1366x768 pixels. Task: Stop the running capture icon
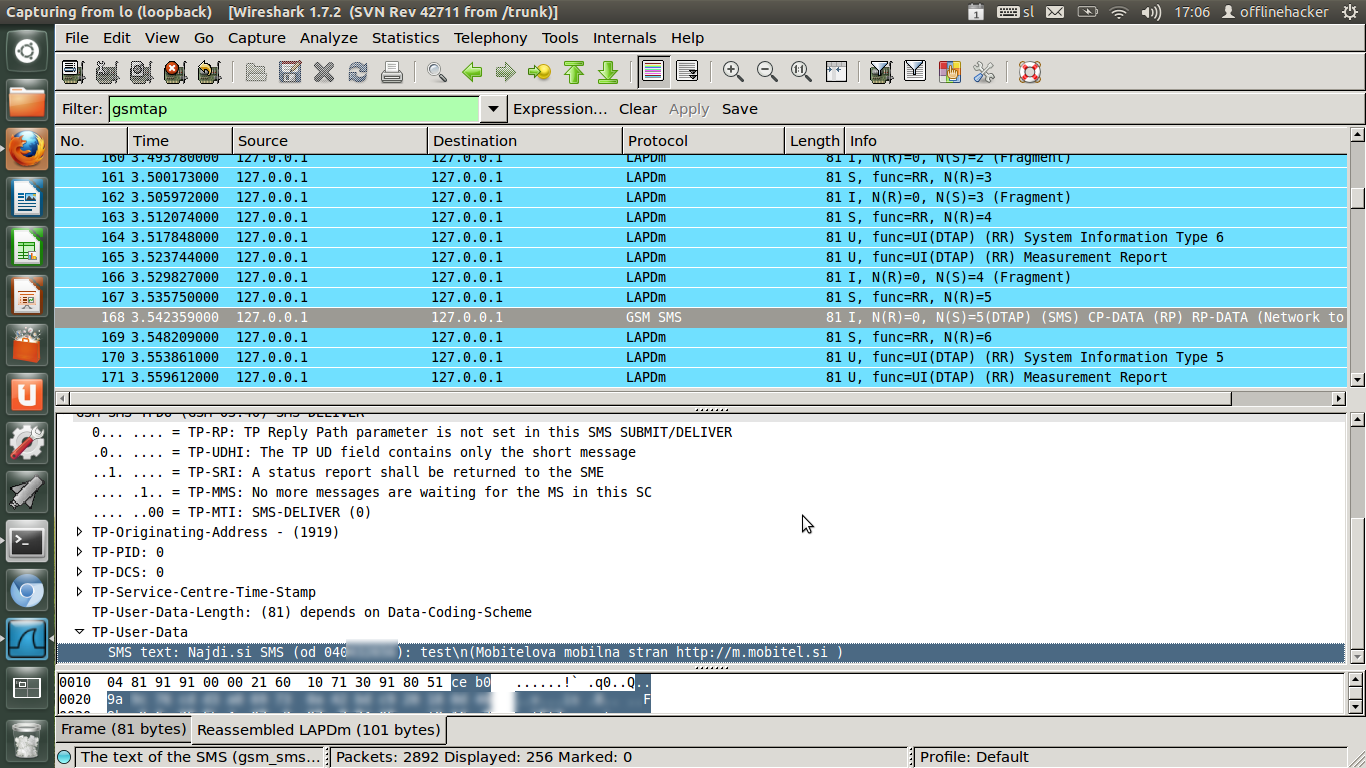175,72
